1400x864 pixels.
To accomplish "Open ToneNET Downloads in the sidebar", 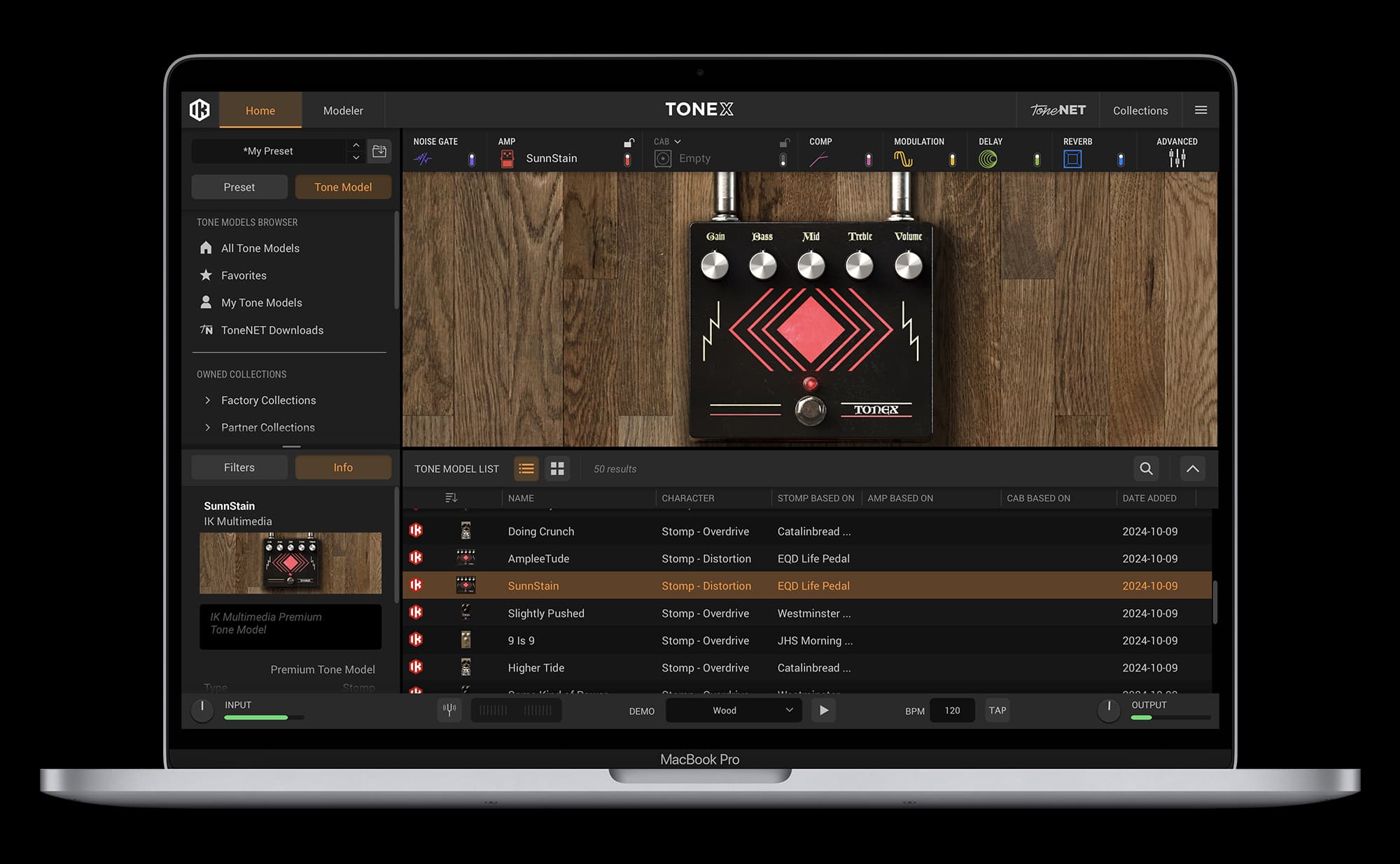I will (x=272, y=330).
